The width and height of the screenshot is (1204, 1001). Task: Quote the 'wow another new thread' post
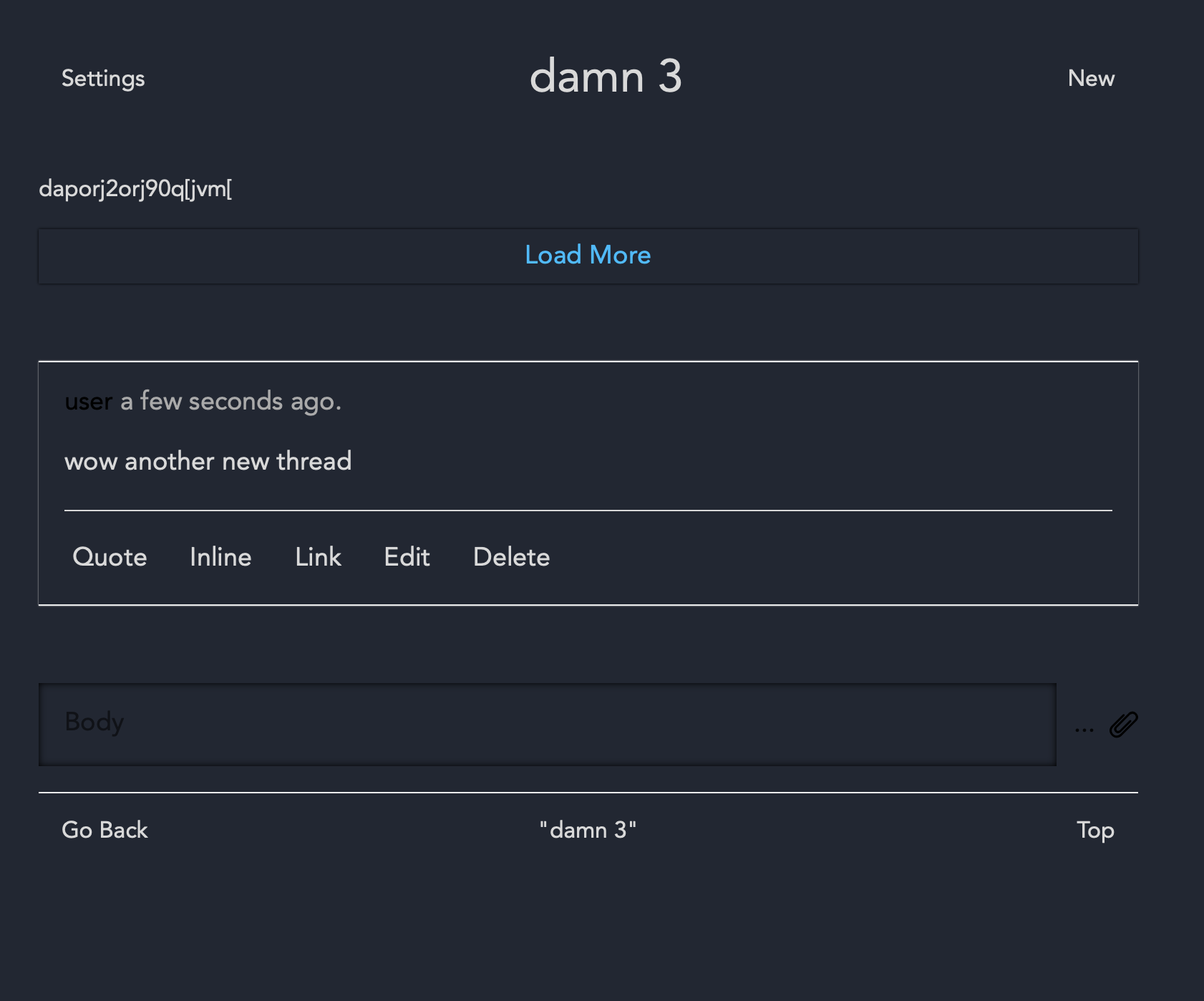coord(110,557)
